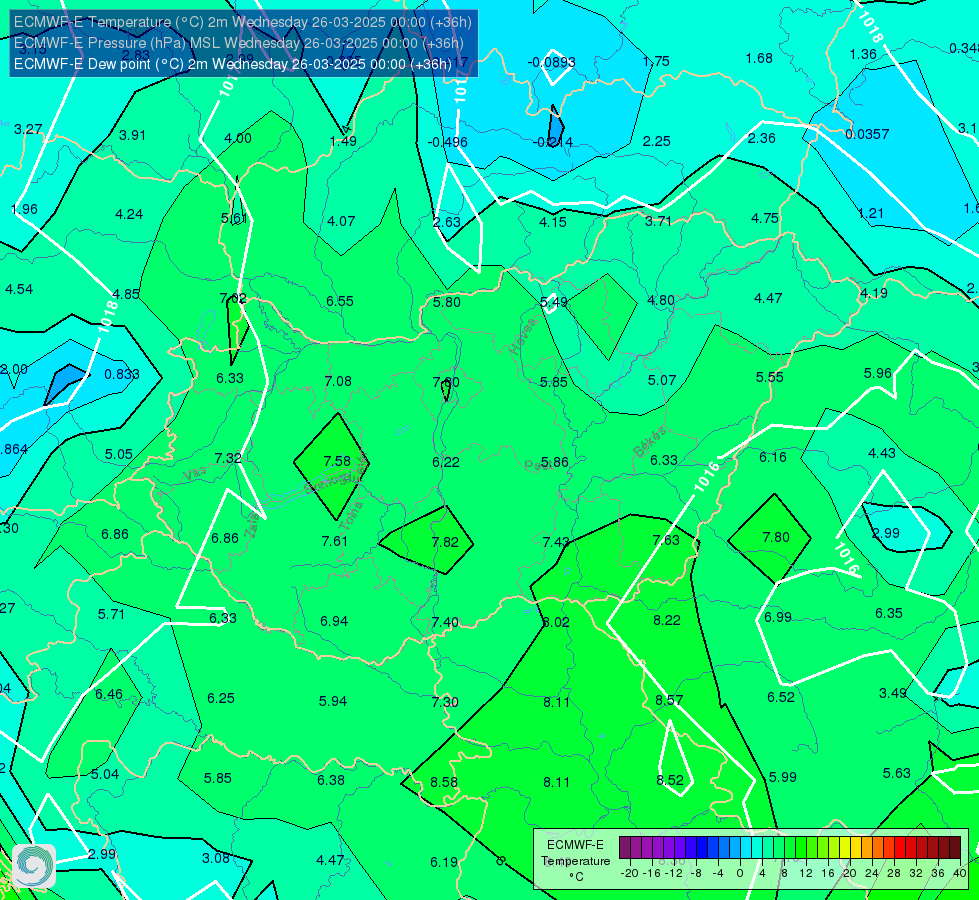This screenshot has width=979, height=900.
Task: Click the 5.05 temperature value
Action: (x=119, y=454)
